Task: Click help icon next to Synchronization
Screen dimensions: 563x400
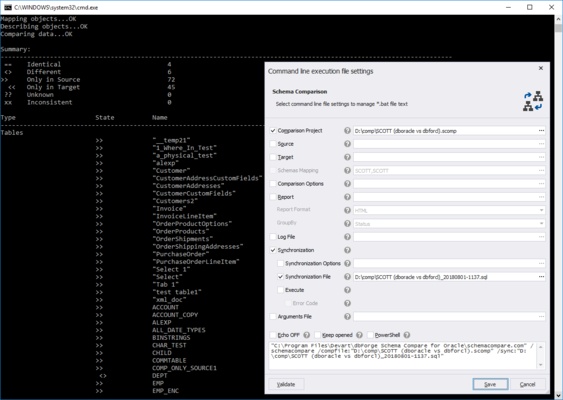Action: pos(347,250)
